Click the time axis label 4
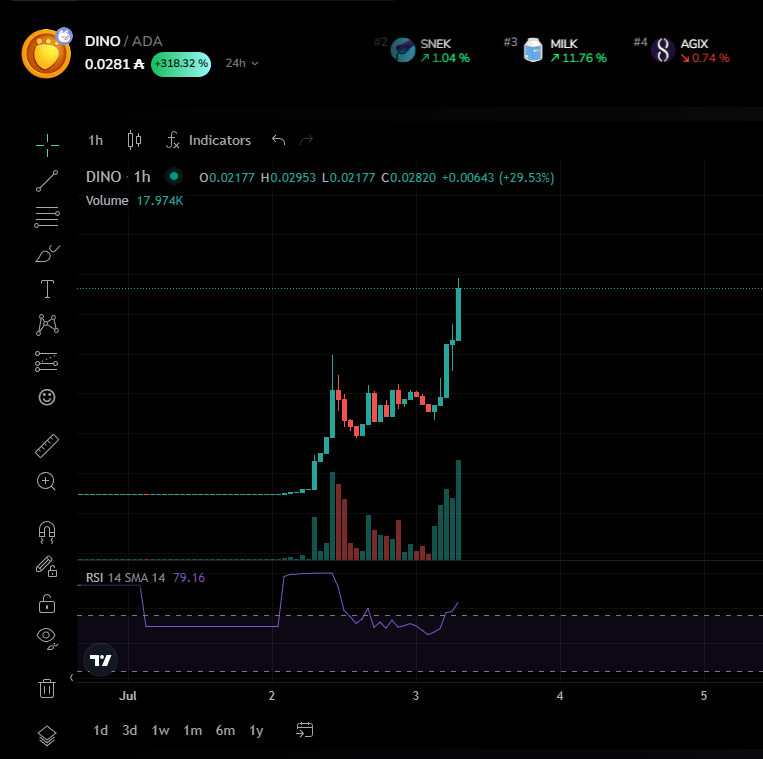The width and height of the screenshot is (763, 759). click(560, 696)
